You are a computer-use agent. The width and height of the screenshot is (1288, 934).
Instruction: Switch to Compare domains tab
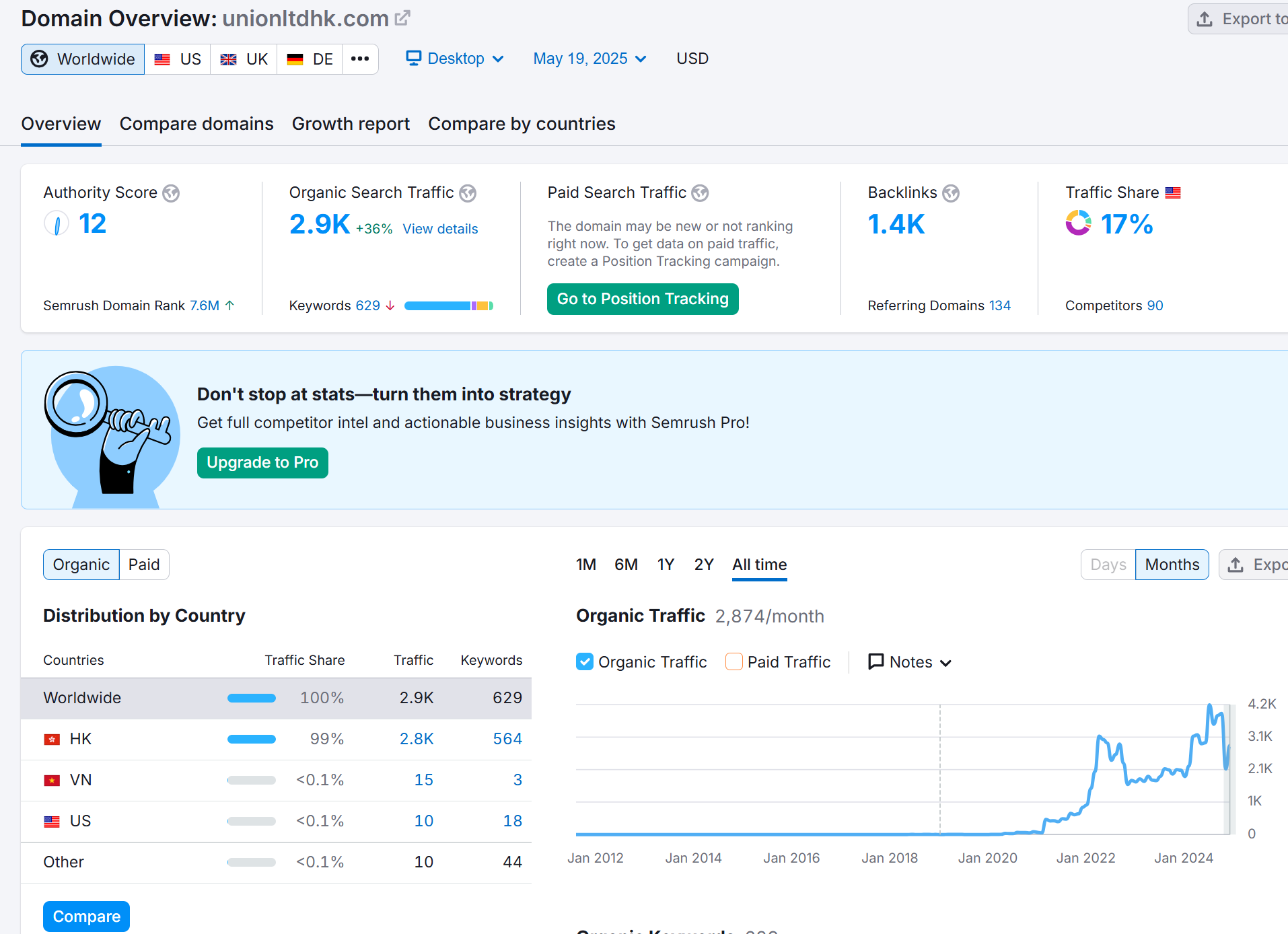pyautogui.click(x=196, y=124)
